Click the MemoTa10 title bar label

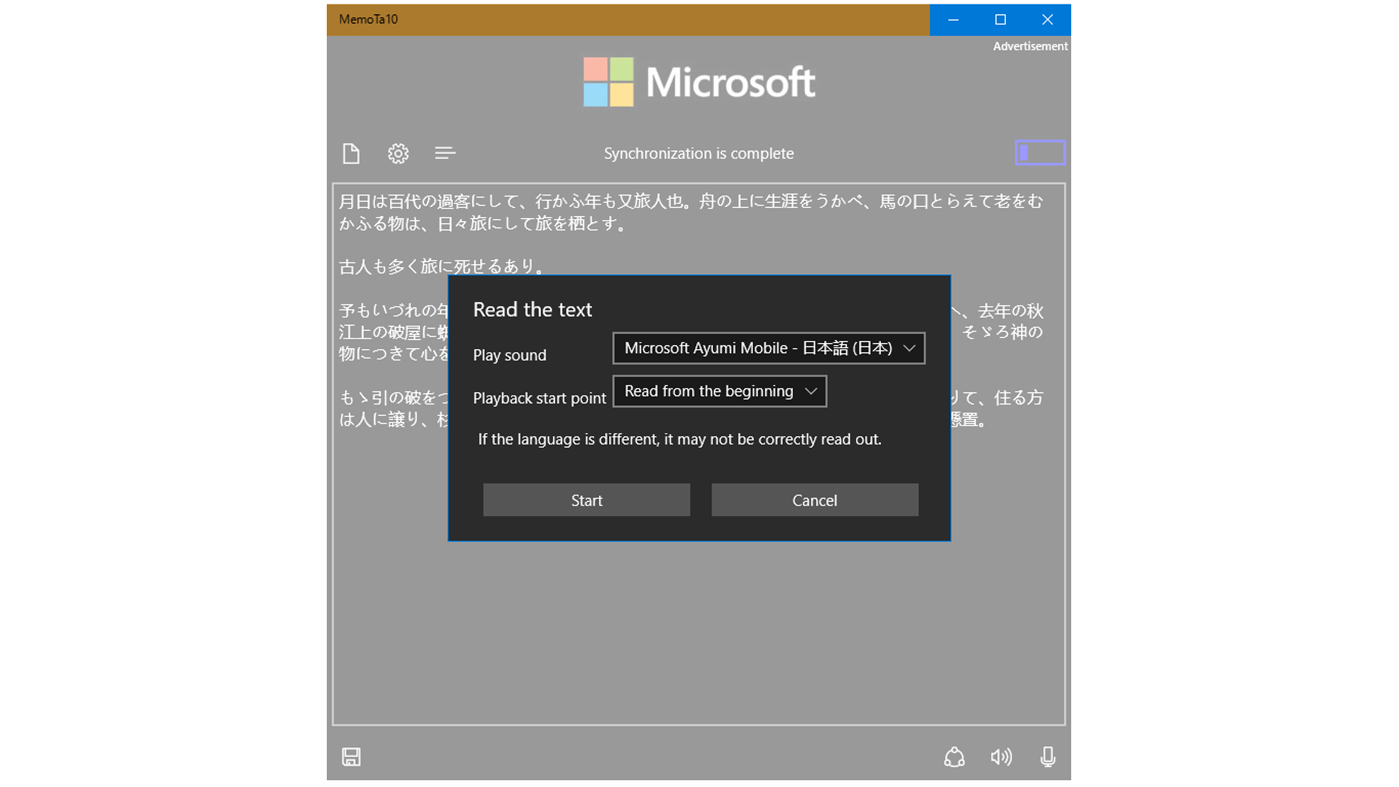click(x=367, y=19)
